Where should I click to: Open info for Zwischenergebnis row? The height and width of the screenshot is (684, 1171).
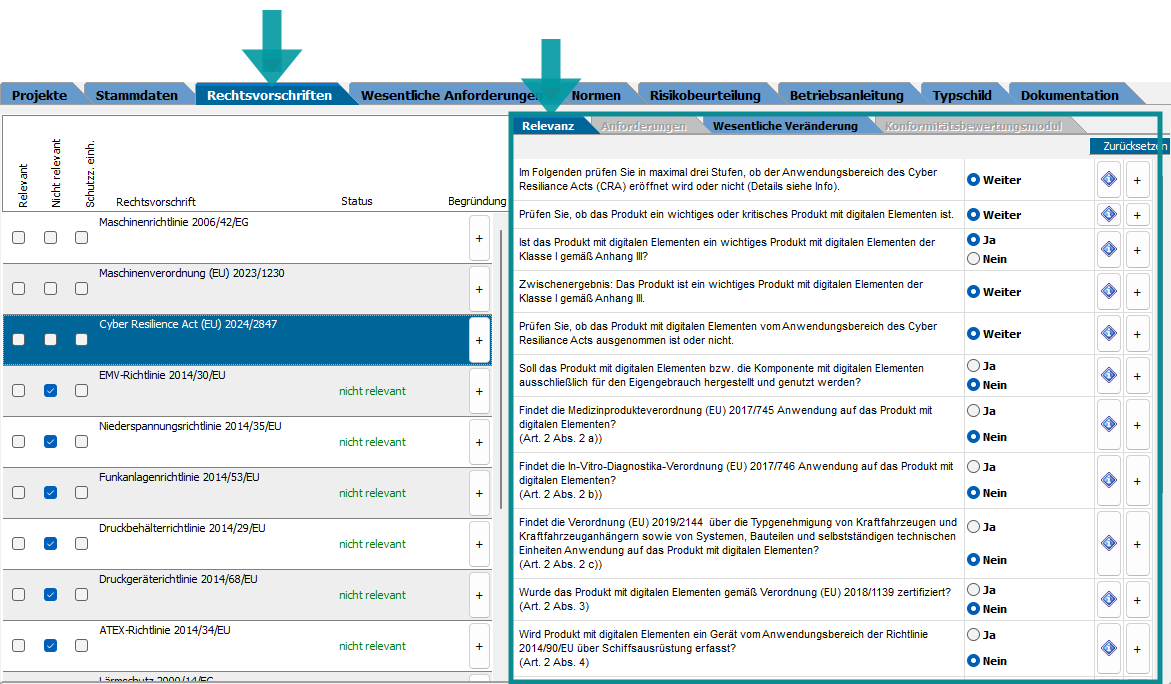[x=1108, y=291]
